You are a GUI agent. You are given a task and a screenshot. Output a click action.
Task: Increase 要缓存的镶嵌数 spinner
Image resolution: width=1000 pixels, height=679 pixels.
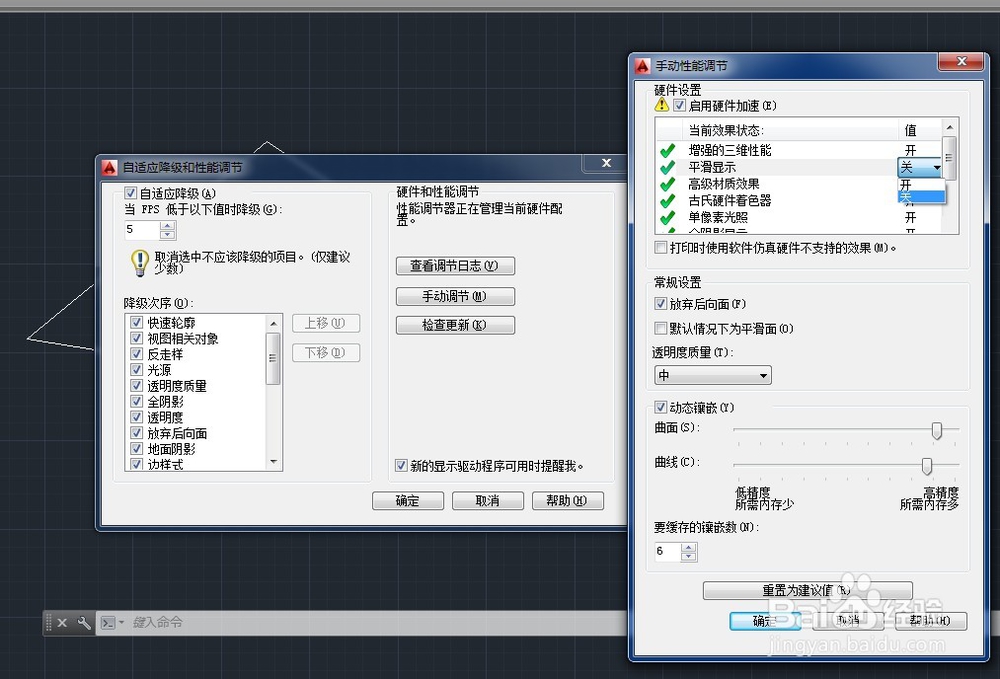[689, 547]
